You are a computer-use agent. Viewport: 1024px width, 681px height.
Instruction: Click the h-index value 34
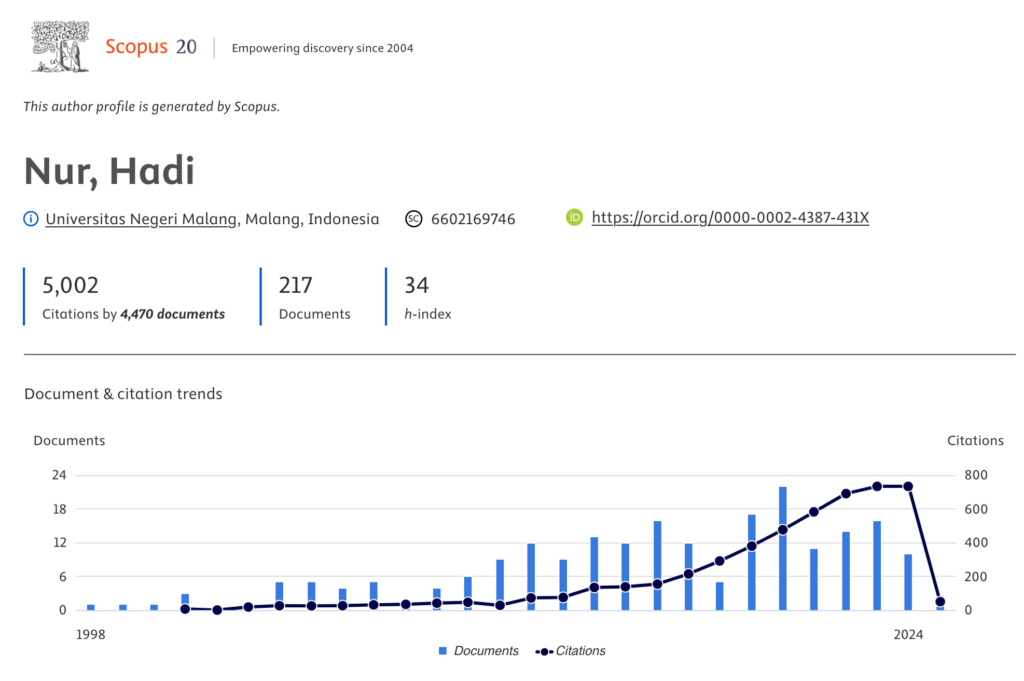pos(416,286)
